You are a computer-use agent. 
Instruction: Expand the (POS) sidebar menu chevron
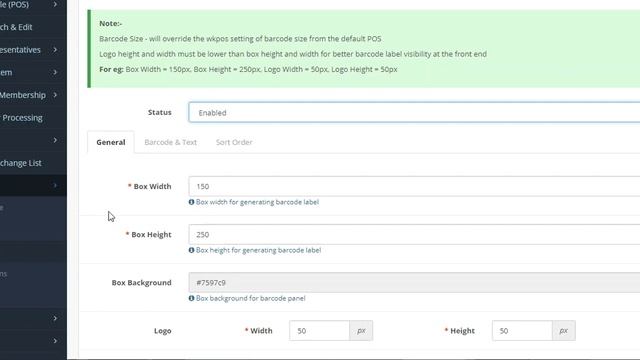coord(55,4)
